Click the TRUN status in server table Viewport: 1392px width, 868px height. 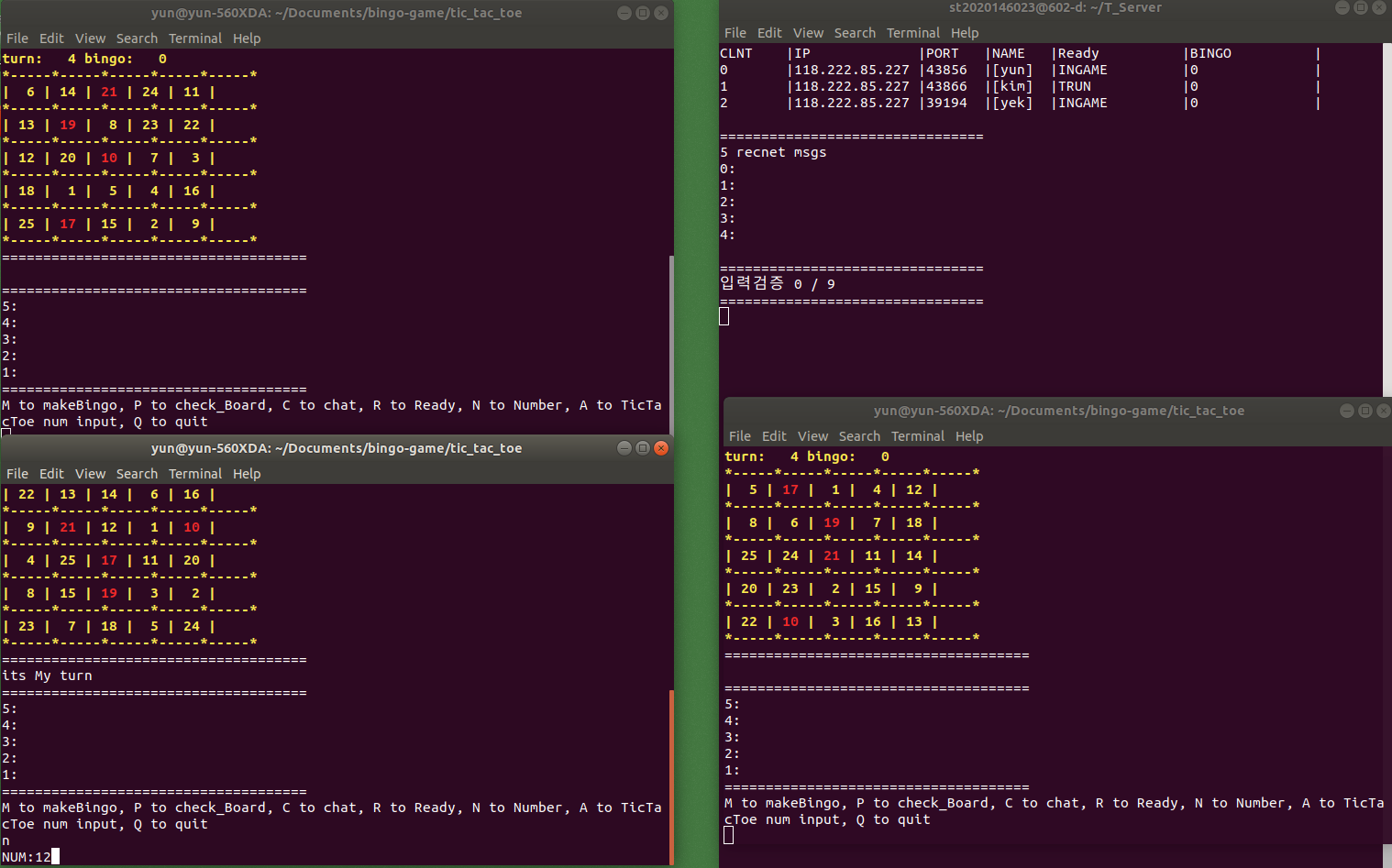[1075, 86]
